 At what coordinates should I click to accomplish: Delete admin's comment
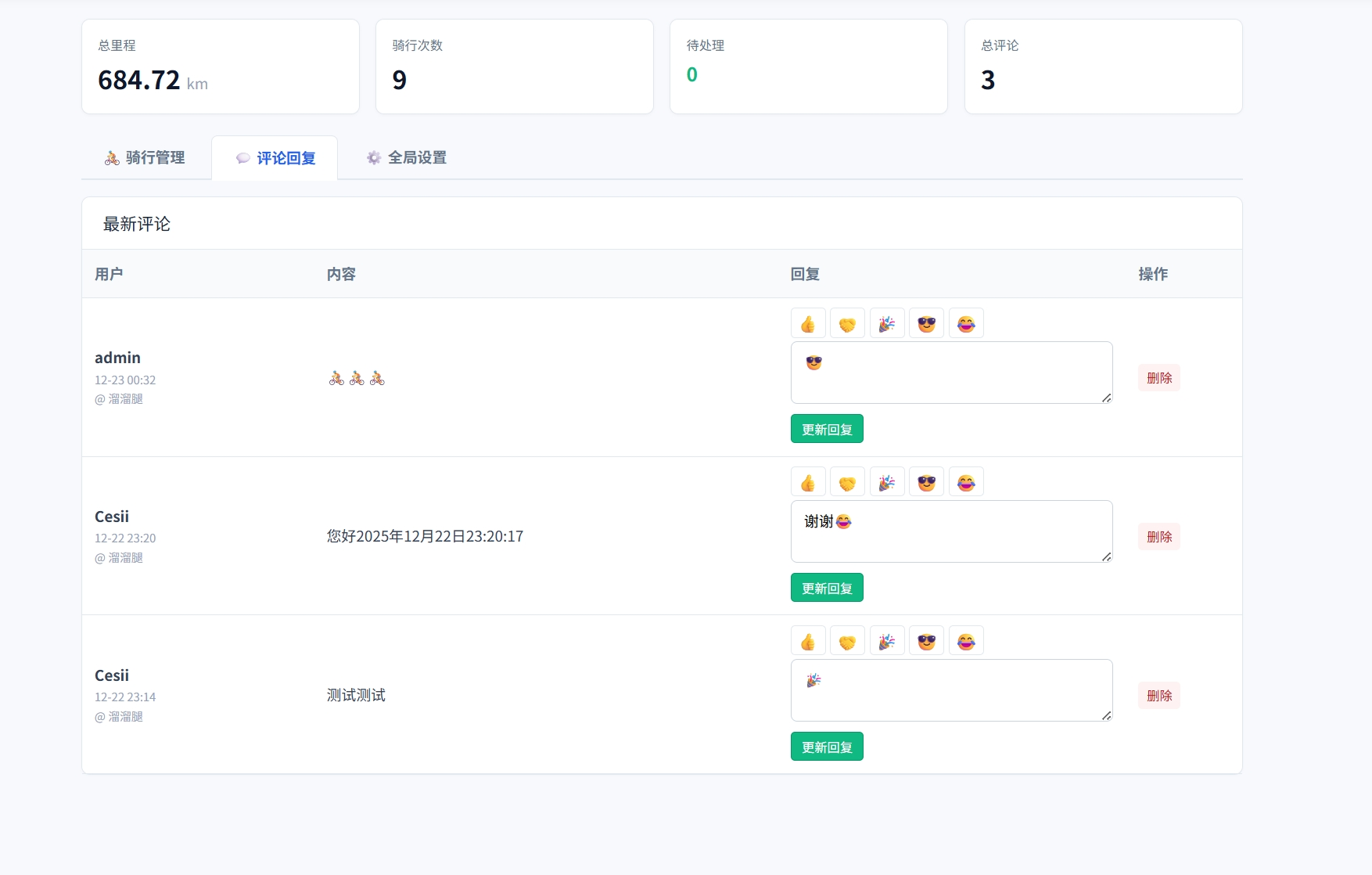(1158, 378)
